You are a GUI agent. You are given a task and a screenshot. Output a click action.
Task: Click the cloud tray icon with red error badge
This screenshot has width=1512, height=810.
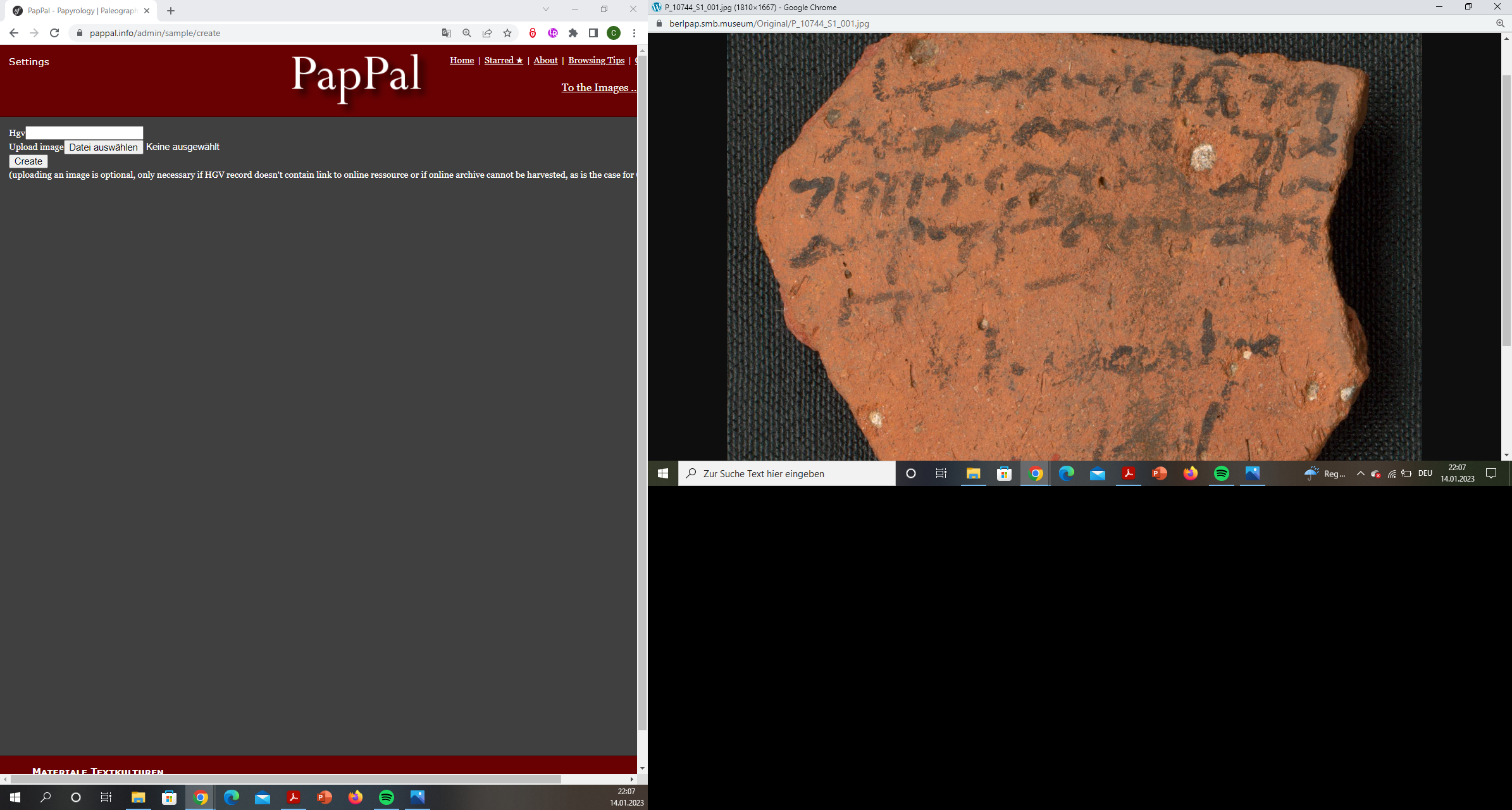point(1376,473)
